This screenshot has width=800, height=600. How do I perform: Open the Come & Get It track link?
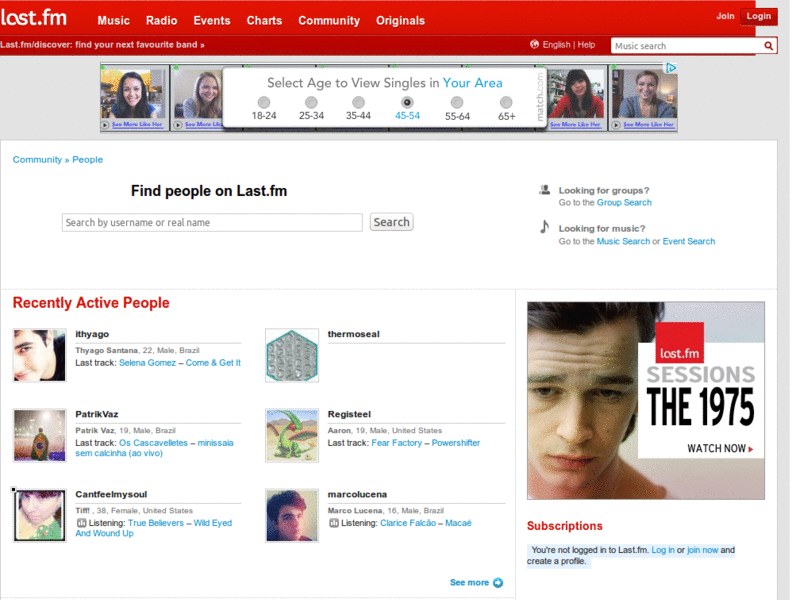[x=213, y=363]
